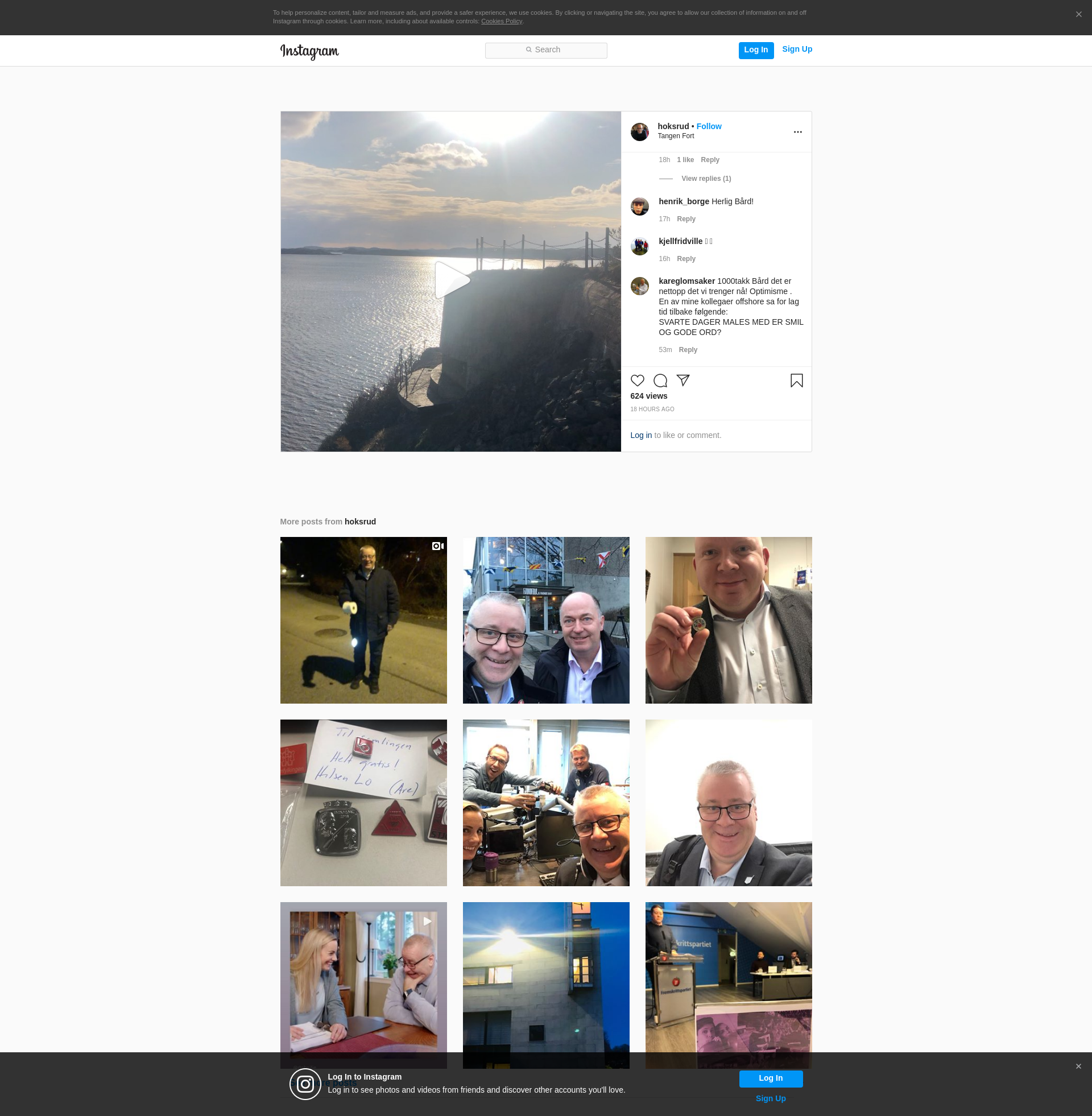
Task: Open Tangen Fort location link
Action: pyautogui.click(x=675, y=137)
